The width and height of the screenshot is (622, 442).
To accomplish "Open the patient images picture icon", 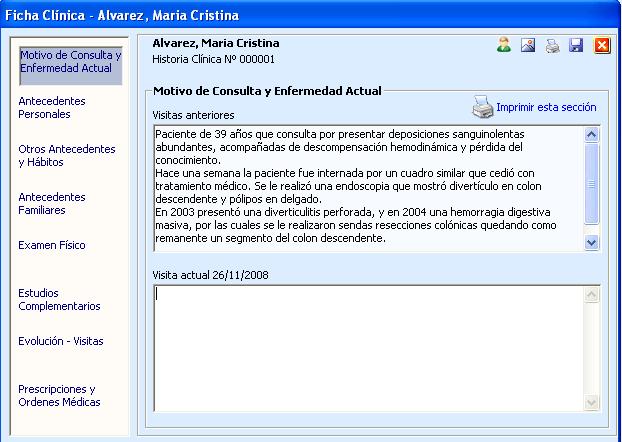I will [x=528, y=45].
